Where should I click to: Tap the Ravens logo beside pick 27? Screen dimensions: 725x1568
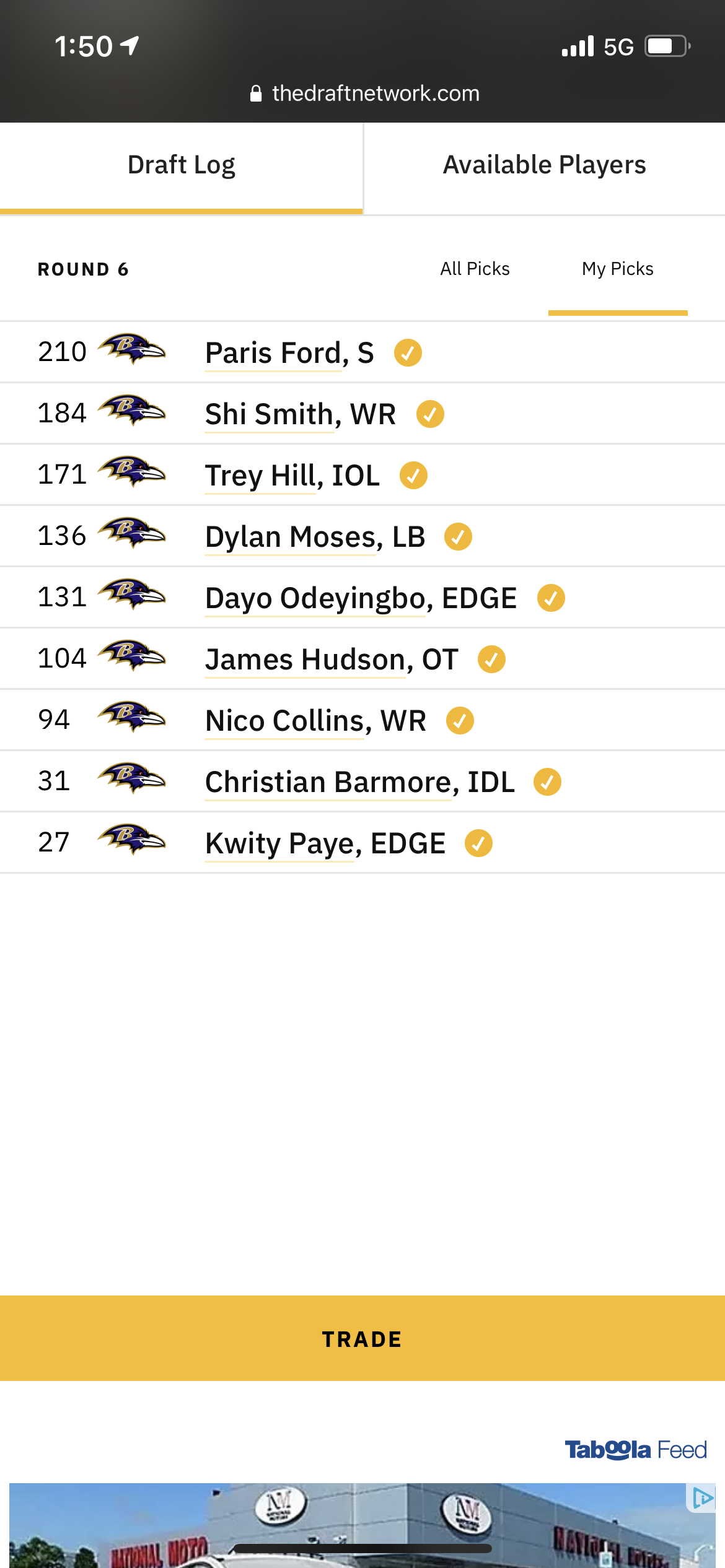[x=131, y=840]
